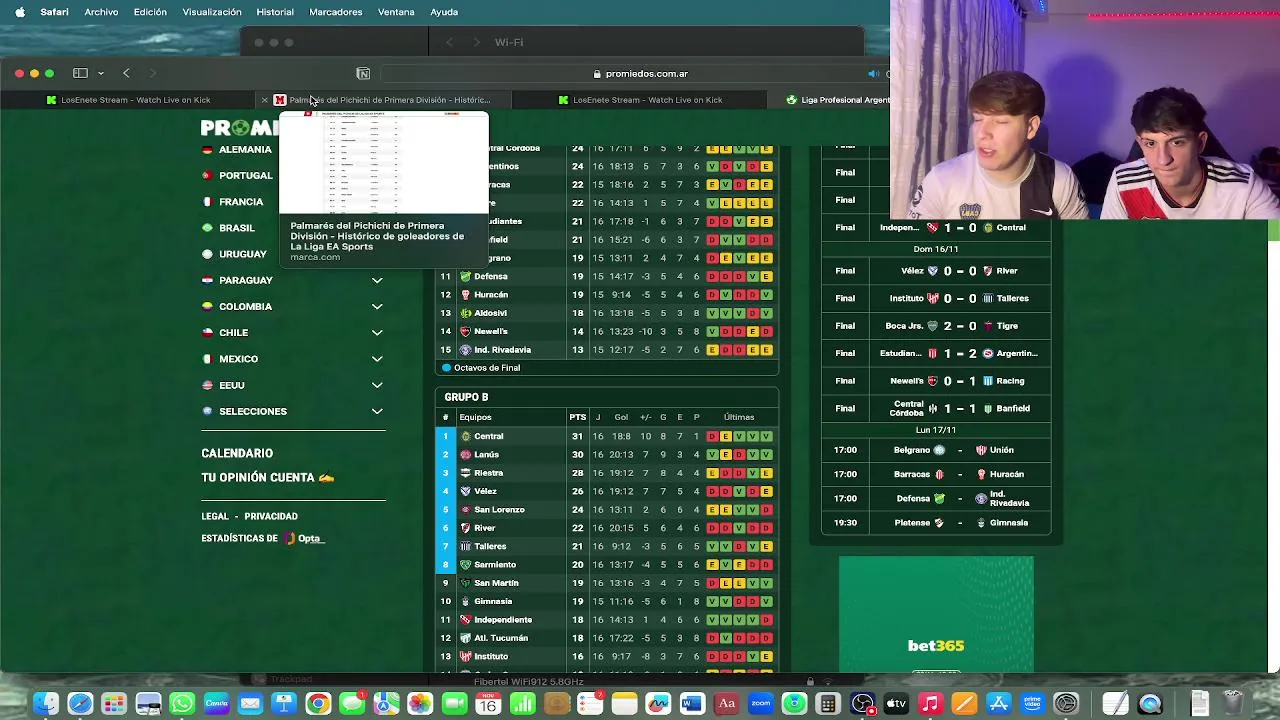Open the Boca Jrs. 2 - 0 Tigre match
The width and height of the screenshot is (1280, 720).
coord(936,326)
